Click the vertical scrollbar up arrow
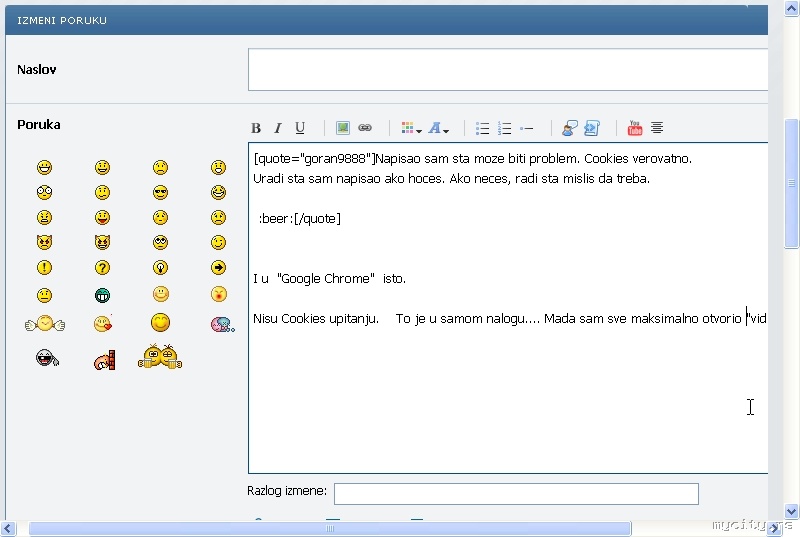Image resolution: width=800 pixels, height=537 pixels. 791,9
